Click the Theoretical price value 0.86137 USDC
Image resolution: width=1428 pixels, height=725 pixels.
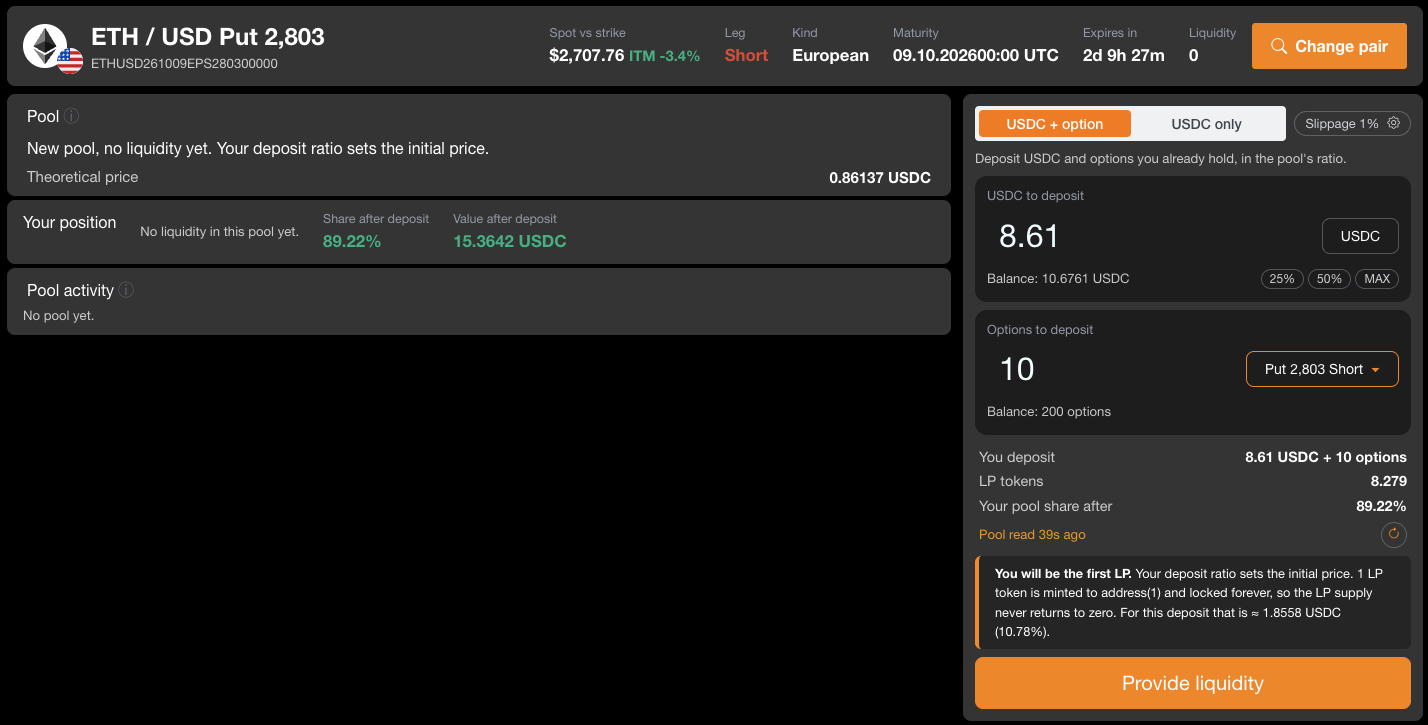click(880, 178)
